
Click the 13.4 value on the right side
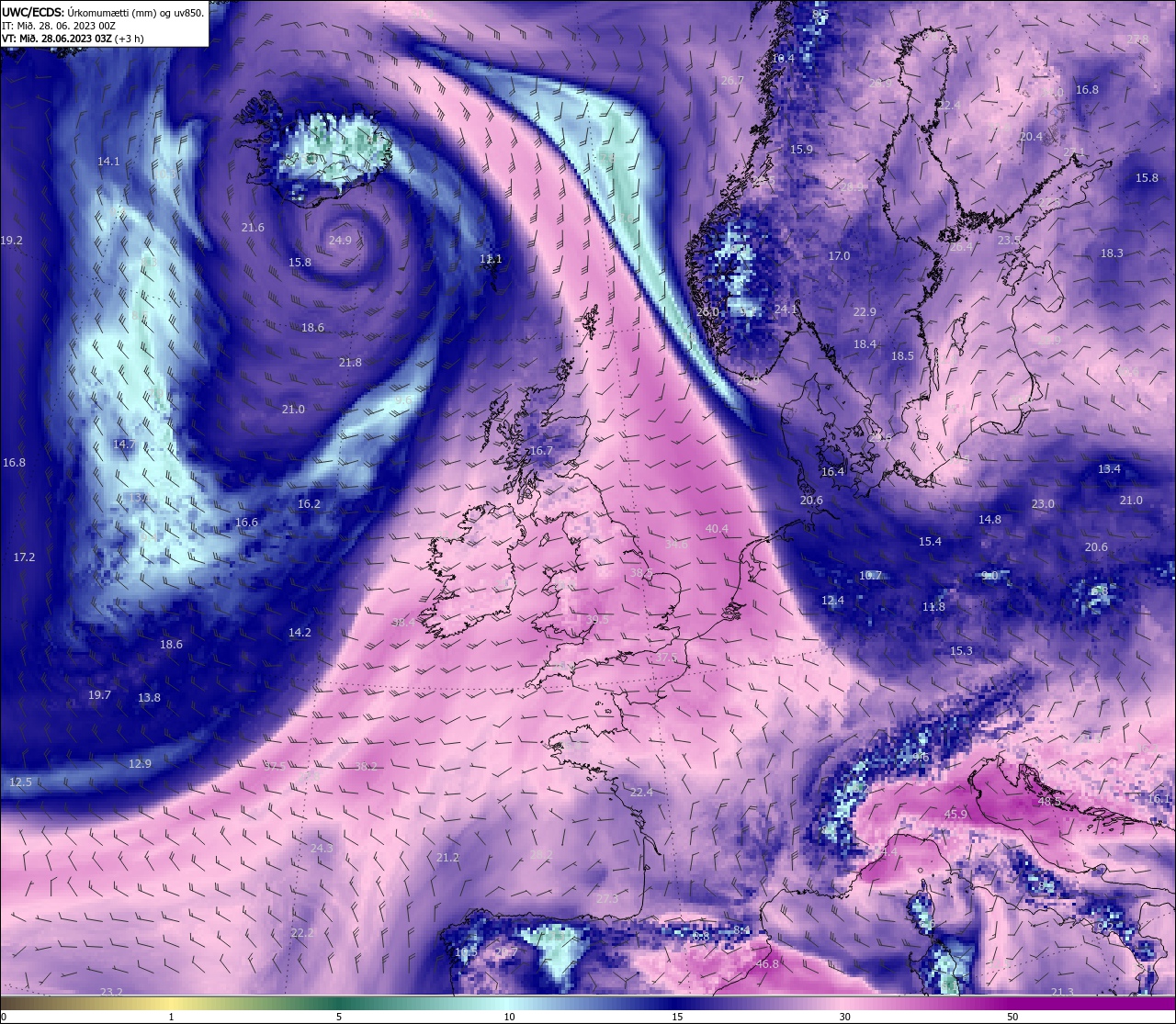pyautogui.click(x=1109, y=469)
